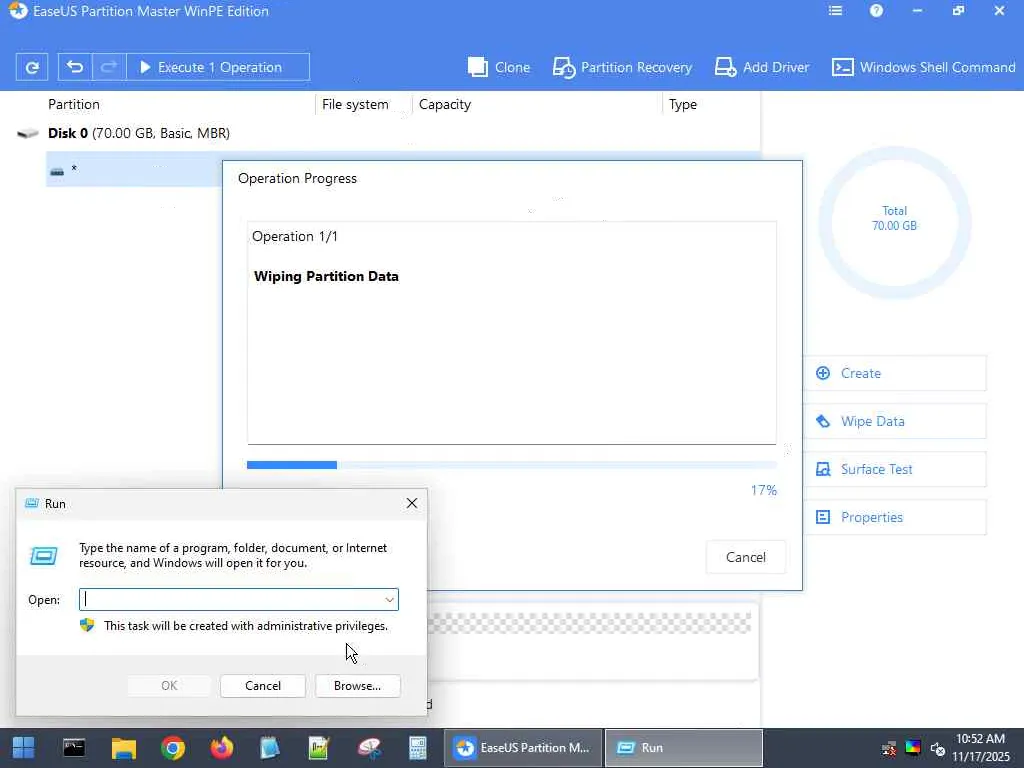Open the chart app icon in taskbar

[319, 748]
